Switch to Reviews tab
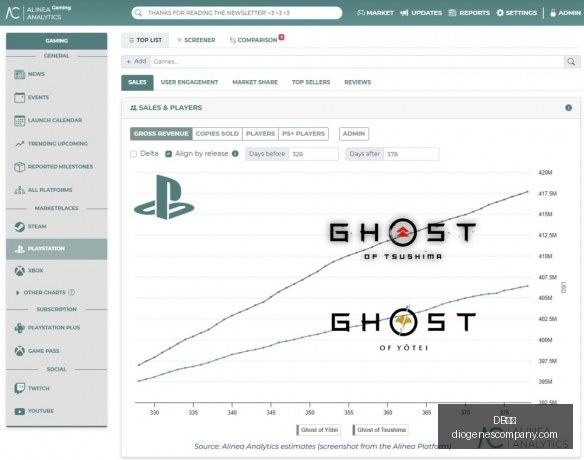The height and width of the screenshot is (460, 584). [358, 82]
